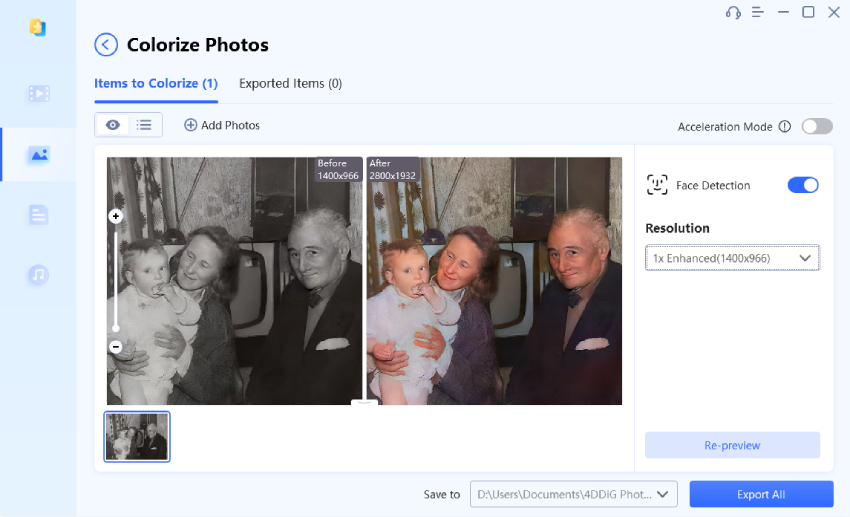Enable the Acceleration Mode switch

(816, 126)
